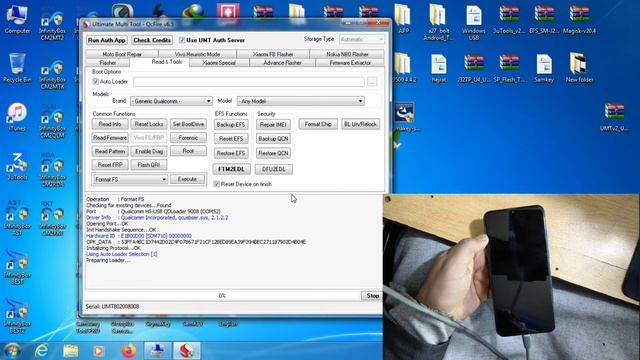This screenshot has height=360, width=640.
Task: Click the 0% progress bar
Action: (x=222, y=296)
